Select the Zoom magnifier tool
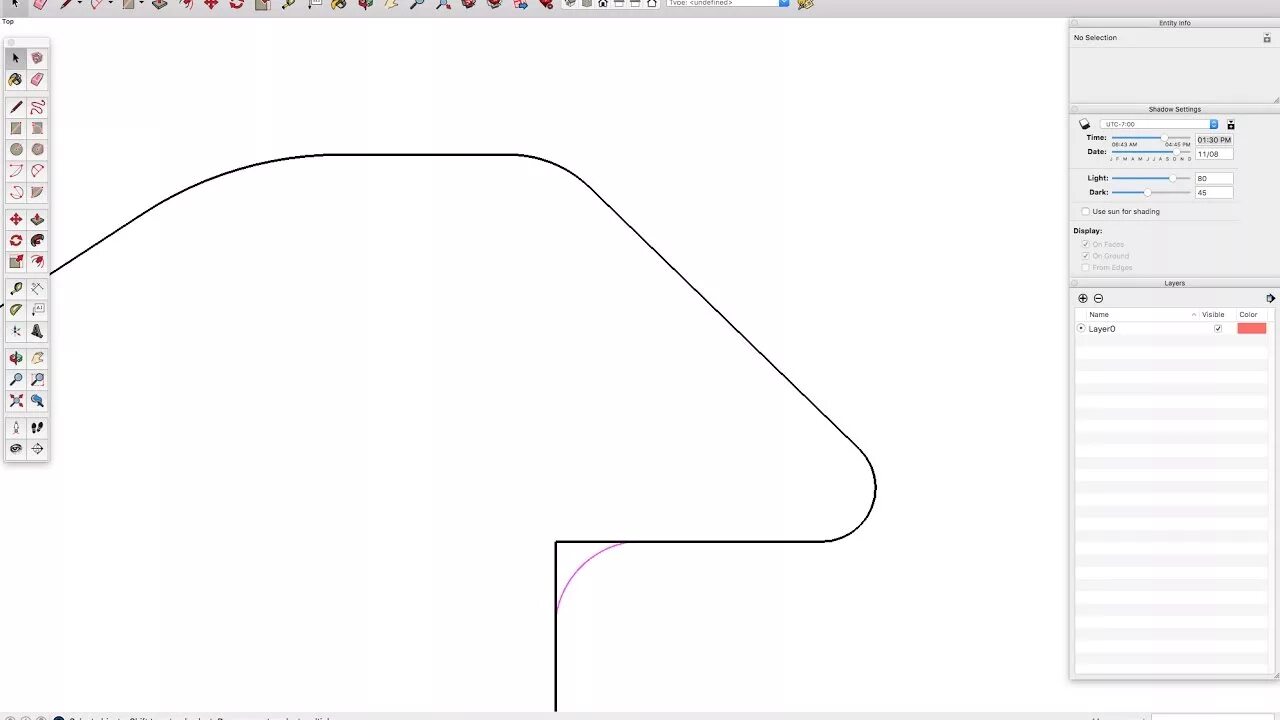 pos(16,379)
